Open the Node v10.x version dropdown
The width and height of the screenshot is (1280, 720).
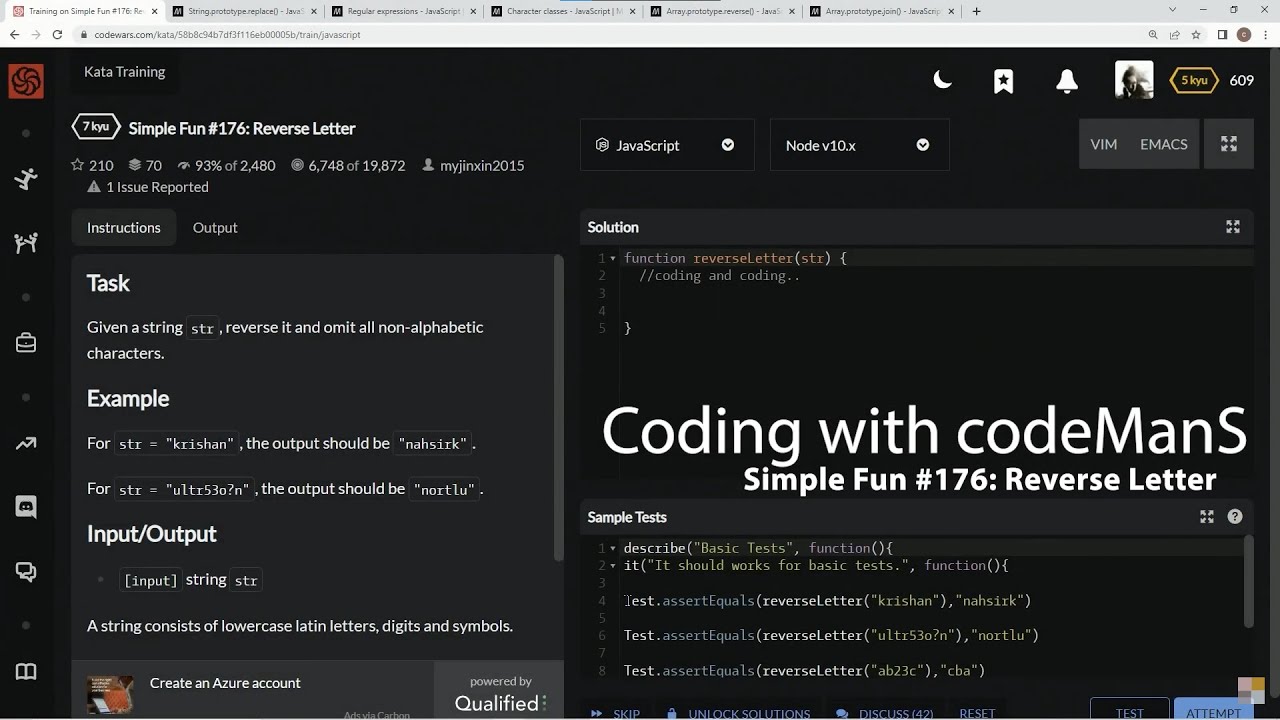tap(859, 145)
